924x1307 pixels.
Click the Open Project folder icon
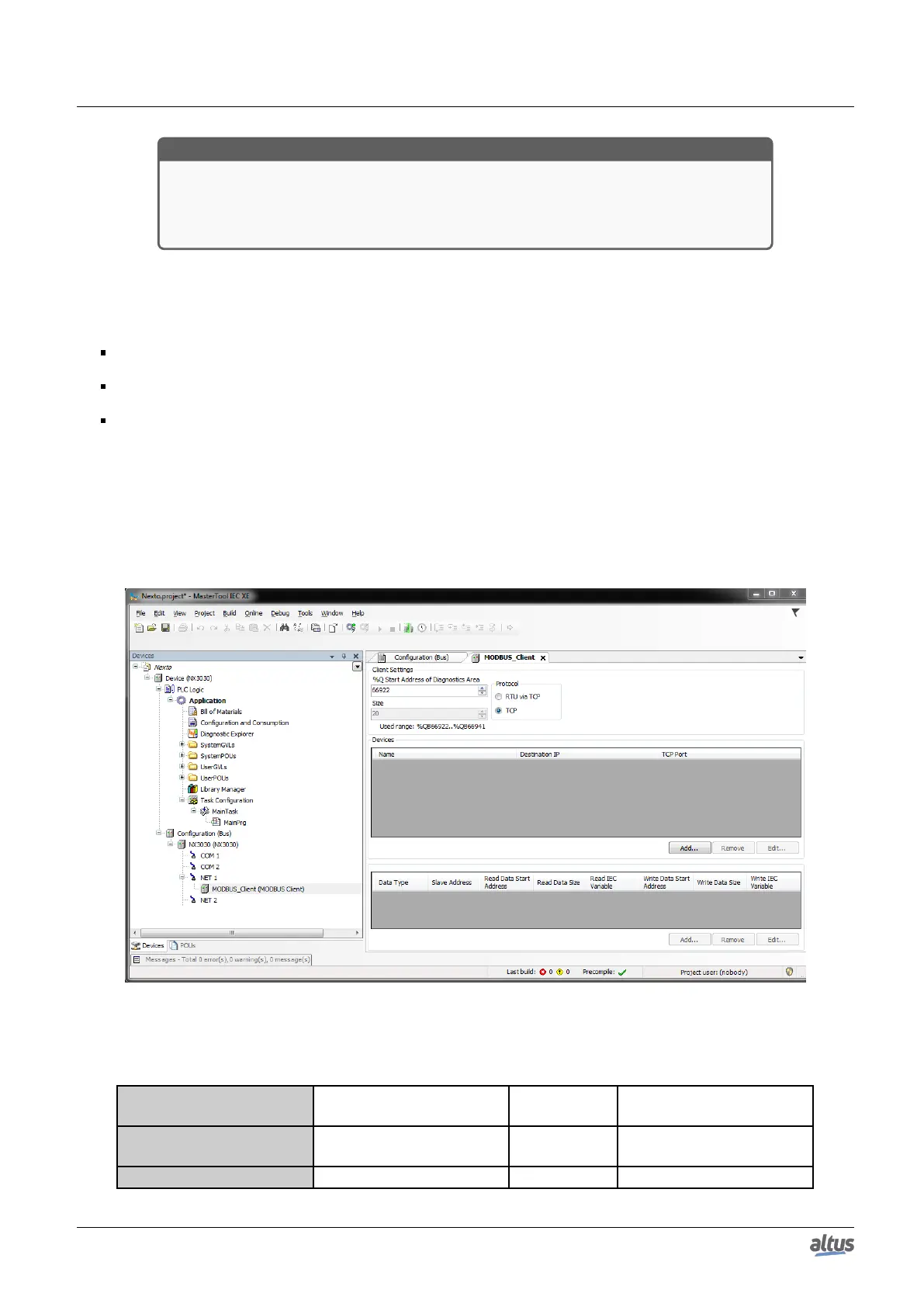pos(152,628)
